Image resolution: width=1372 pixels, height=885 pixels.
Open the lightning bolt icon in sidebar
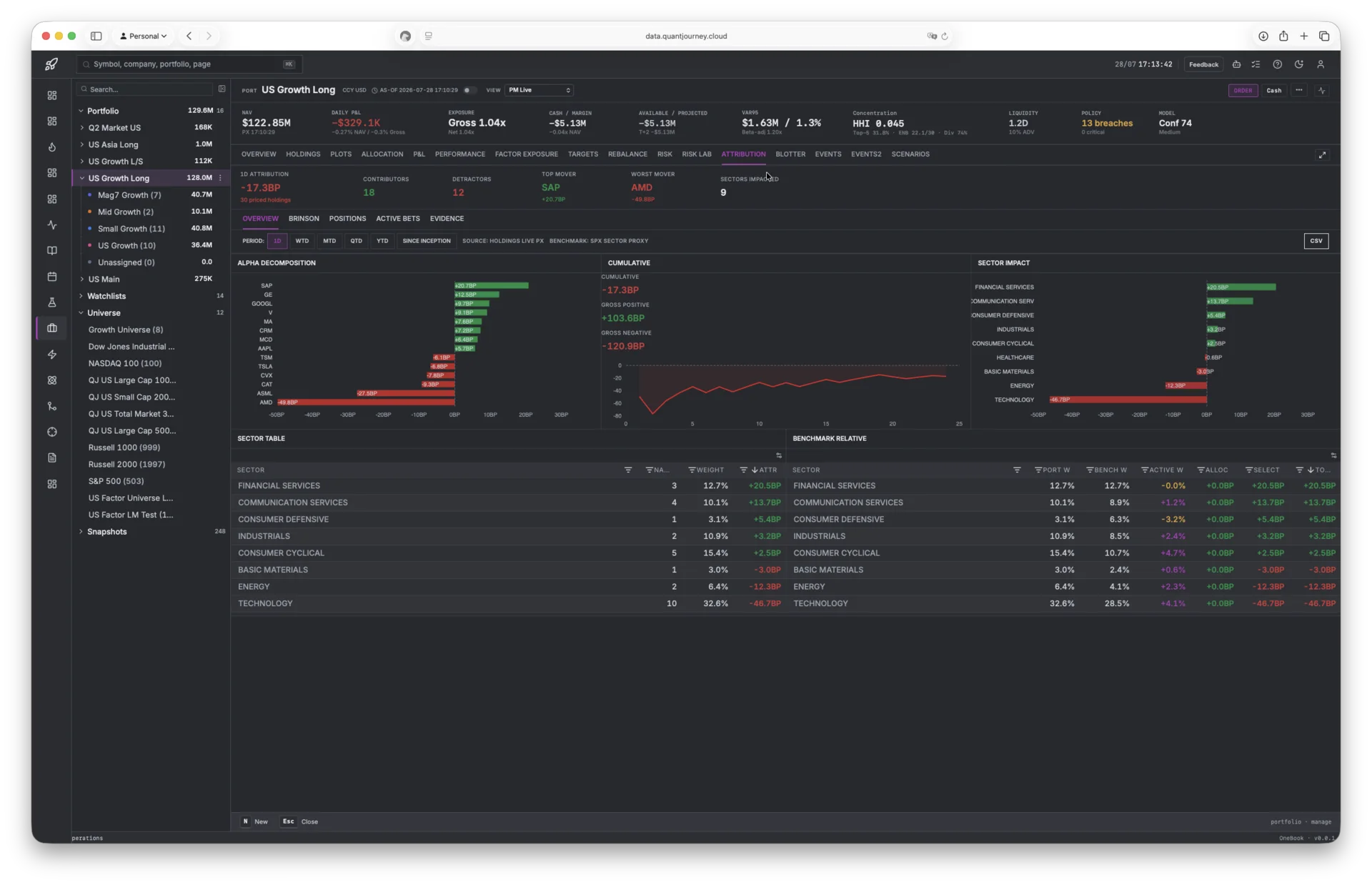52,355
